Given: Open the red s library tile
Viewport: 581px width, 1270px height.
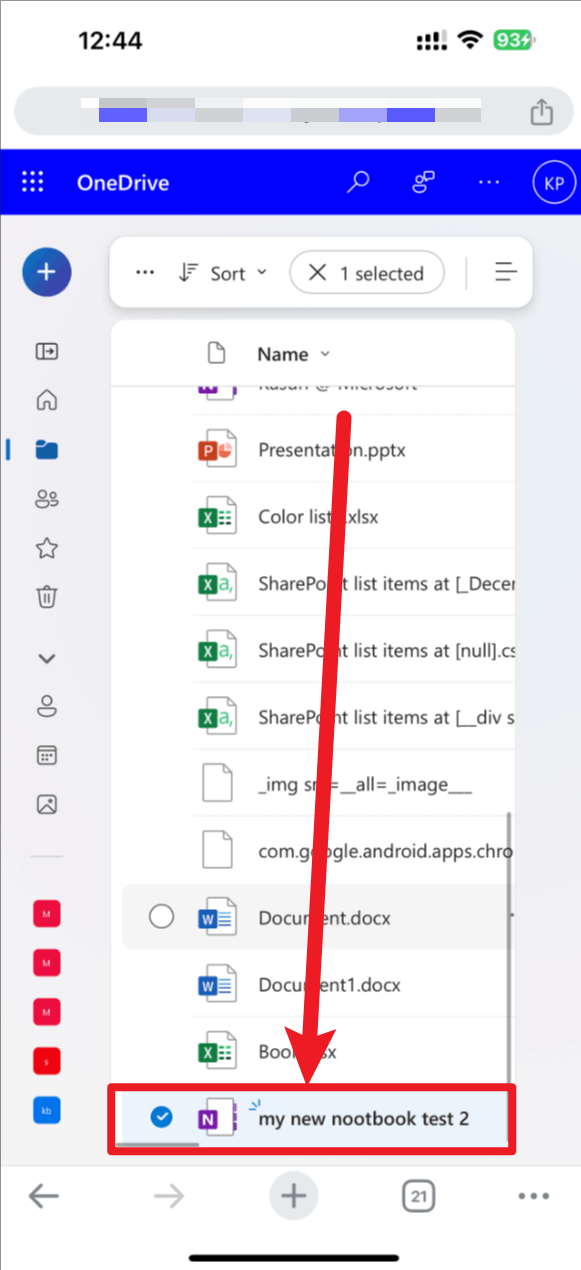Looking at the screenshot, I should pyautogui.click(x=47, y=1061).
